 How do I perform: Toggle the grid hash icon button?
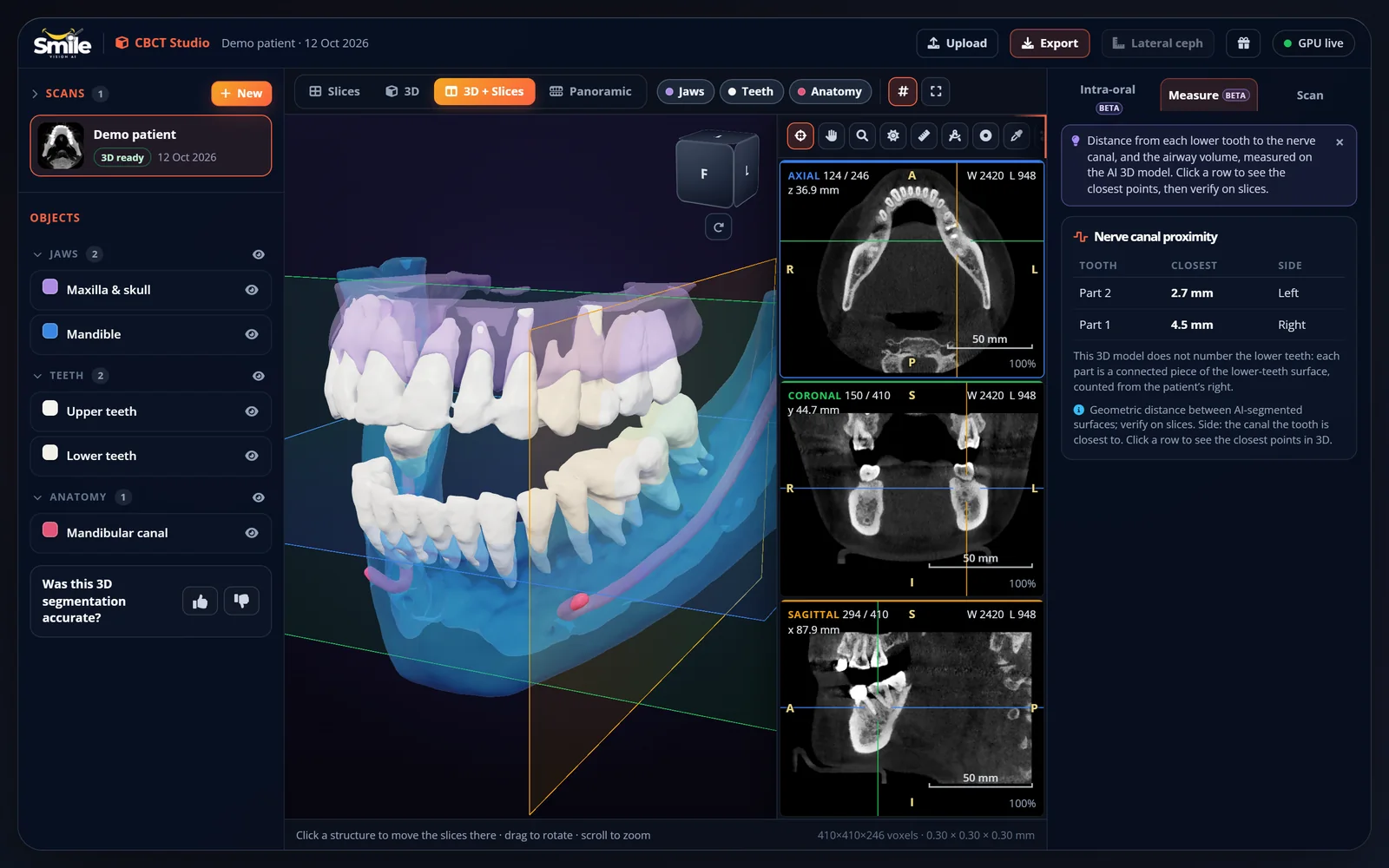coord(903,91)
